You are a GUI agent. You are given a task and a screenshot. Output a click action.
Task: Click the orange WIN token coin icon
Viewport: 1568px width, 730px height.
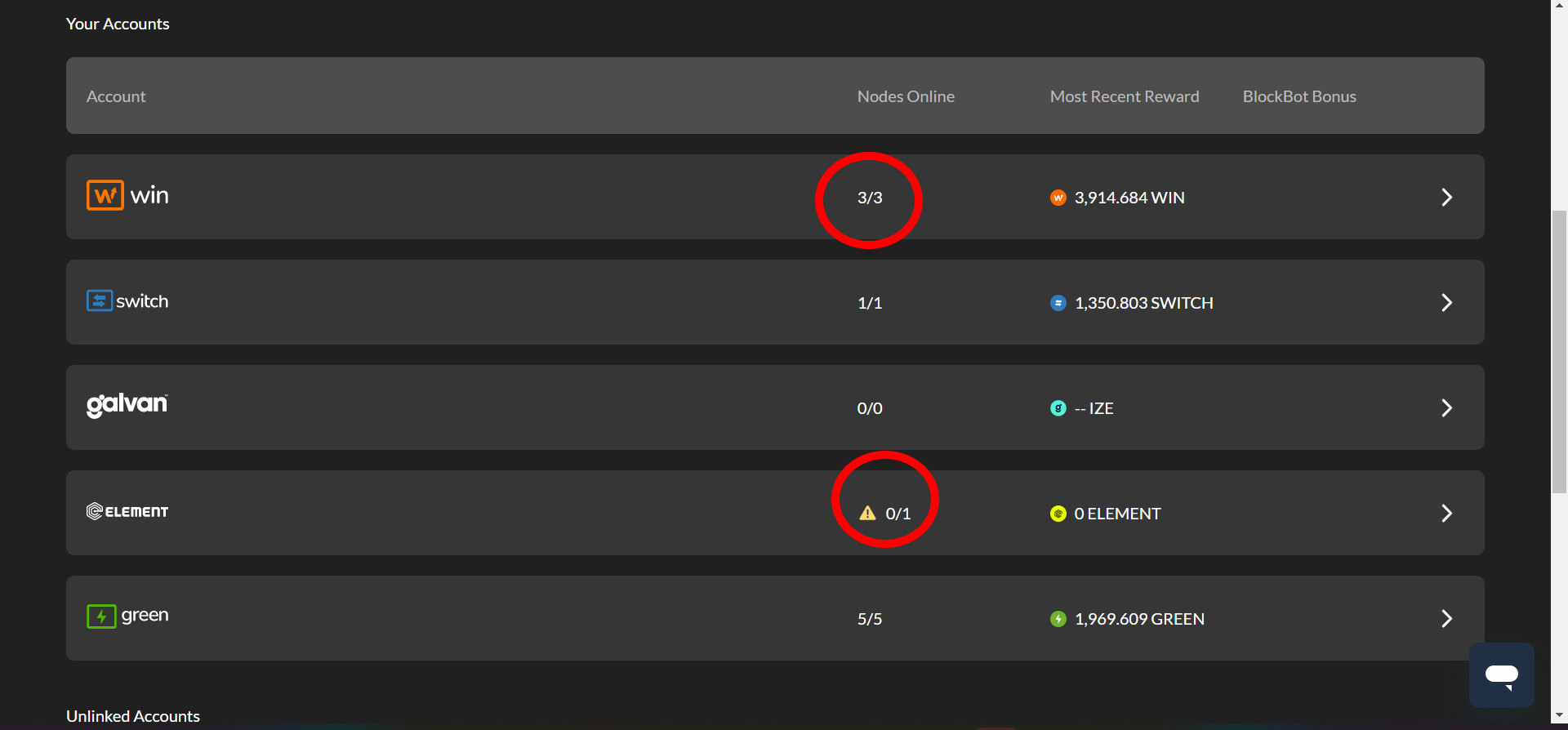1058,198
